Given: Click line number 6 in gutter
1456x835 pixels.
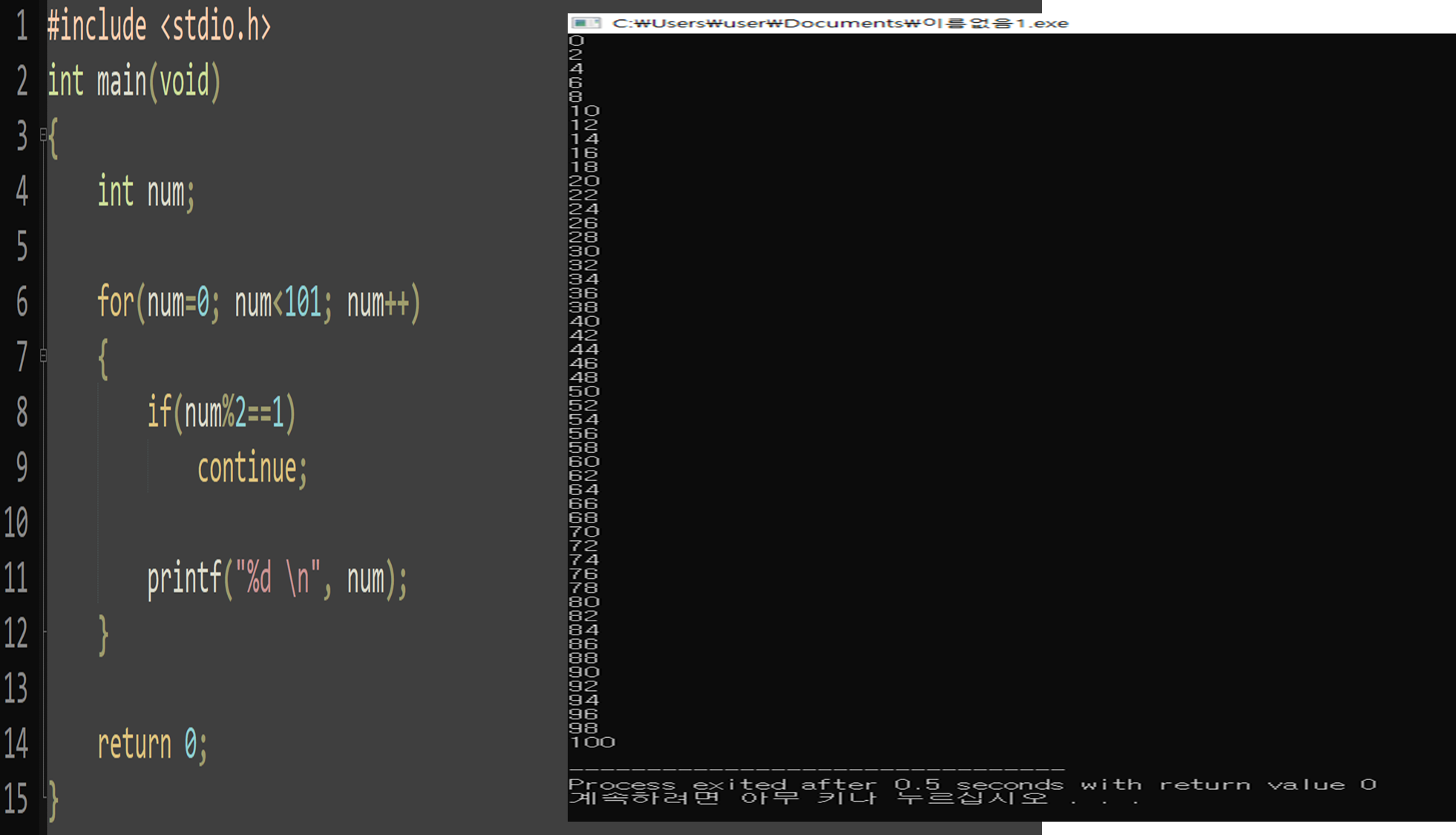Looking at the screenshot, I should coord(22,303).
